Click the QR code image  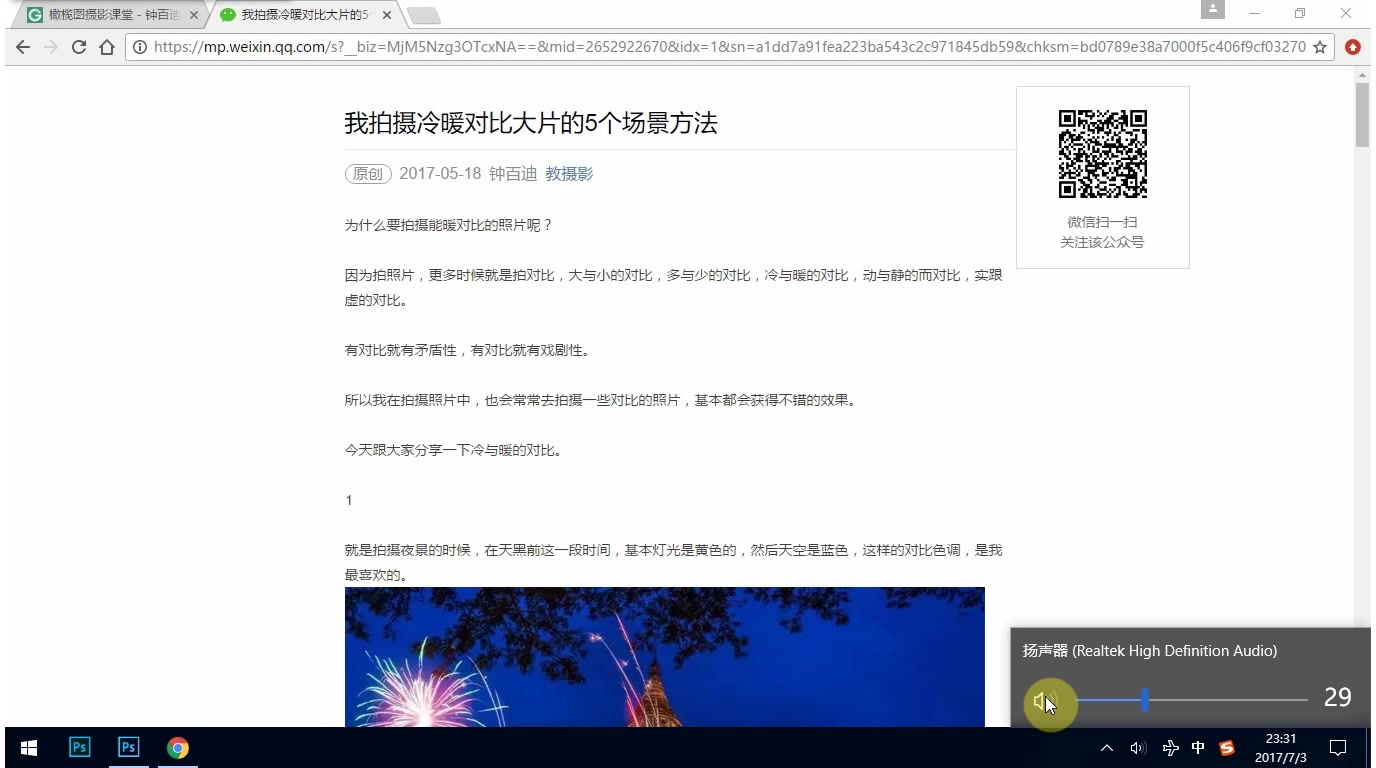point(1103,154)
